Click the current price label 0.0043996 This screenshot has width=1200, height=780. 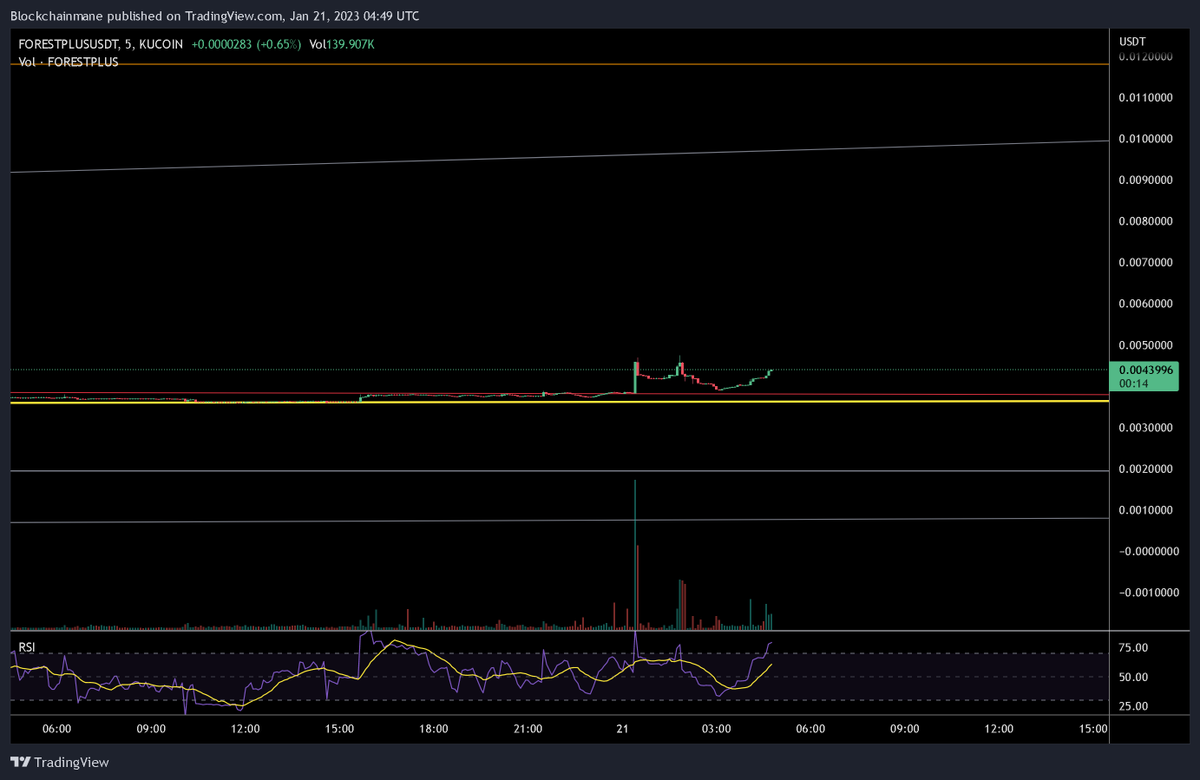(x=1145, y=370)
